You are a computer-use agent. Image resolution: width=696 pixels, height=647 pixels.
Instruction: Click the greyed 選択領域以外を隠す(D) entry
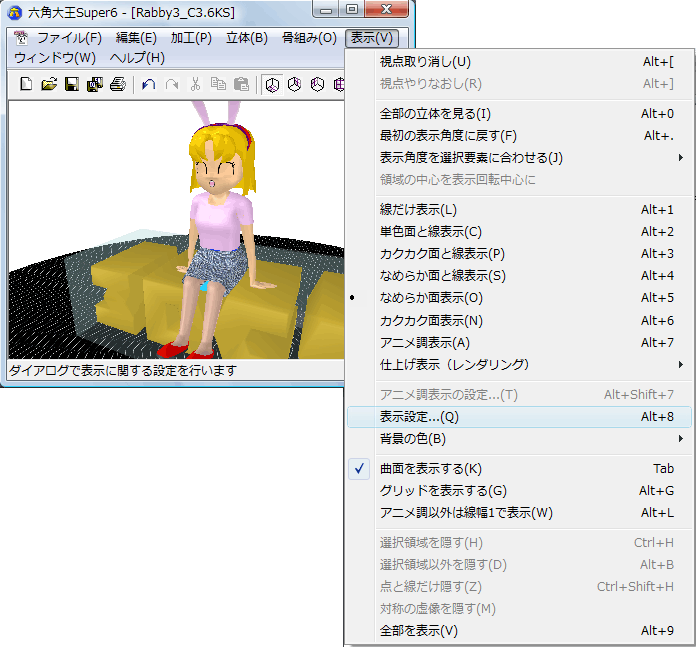(519, 565)
